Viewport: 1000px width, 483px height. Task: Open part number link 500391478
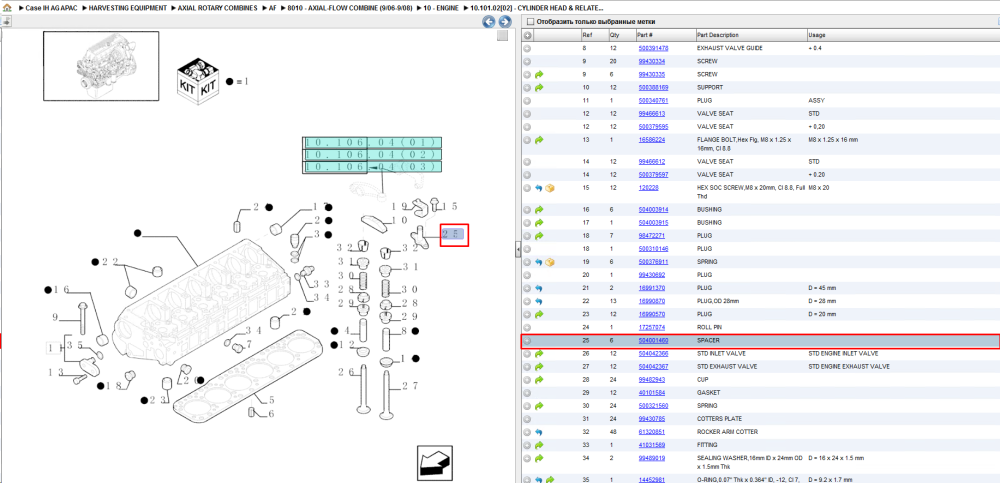click(653, 48)
